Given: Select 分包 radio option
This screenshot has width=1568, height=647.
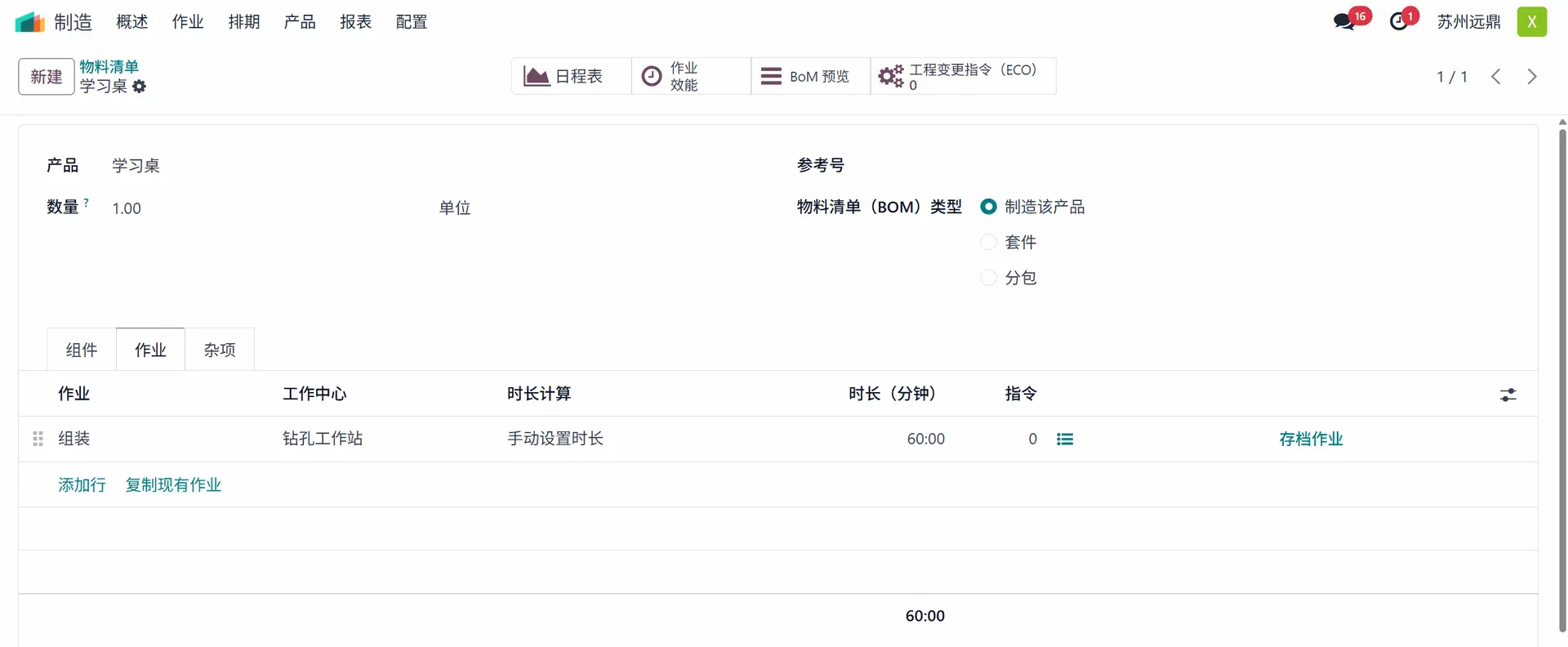Looking at the screenshot, I should pyautogui.click(x=988, y=279).
